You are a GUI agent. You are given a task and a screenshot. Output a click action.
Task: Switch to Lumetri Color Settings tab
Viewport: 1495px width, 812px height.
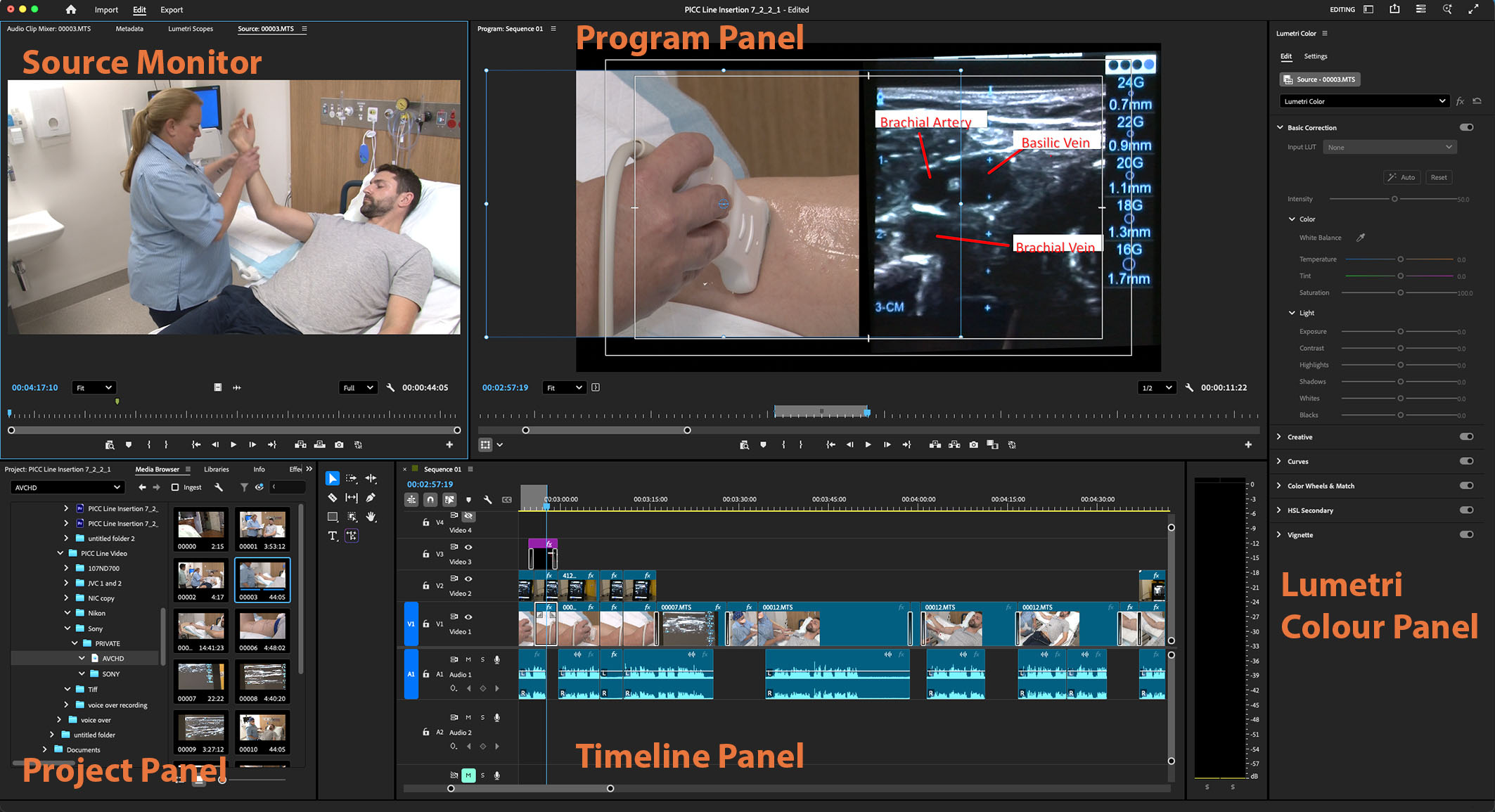(1316, 56)
